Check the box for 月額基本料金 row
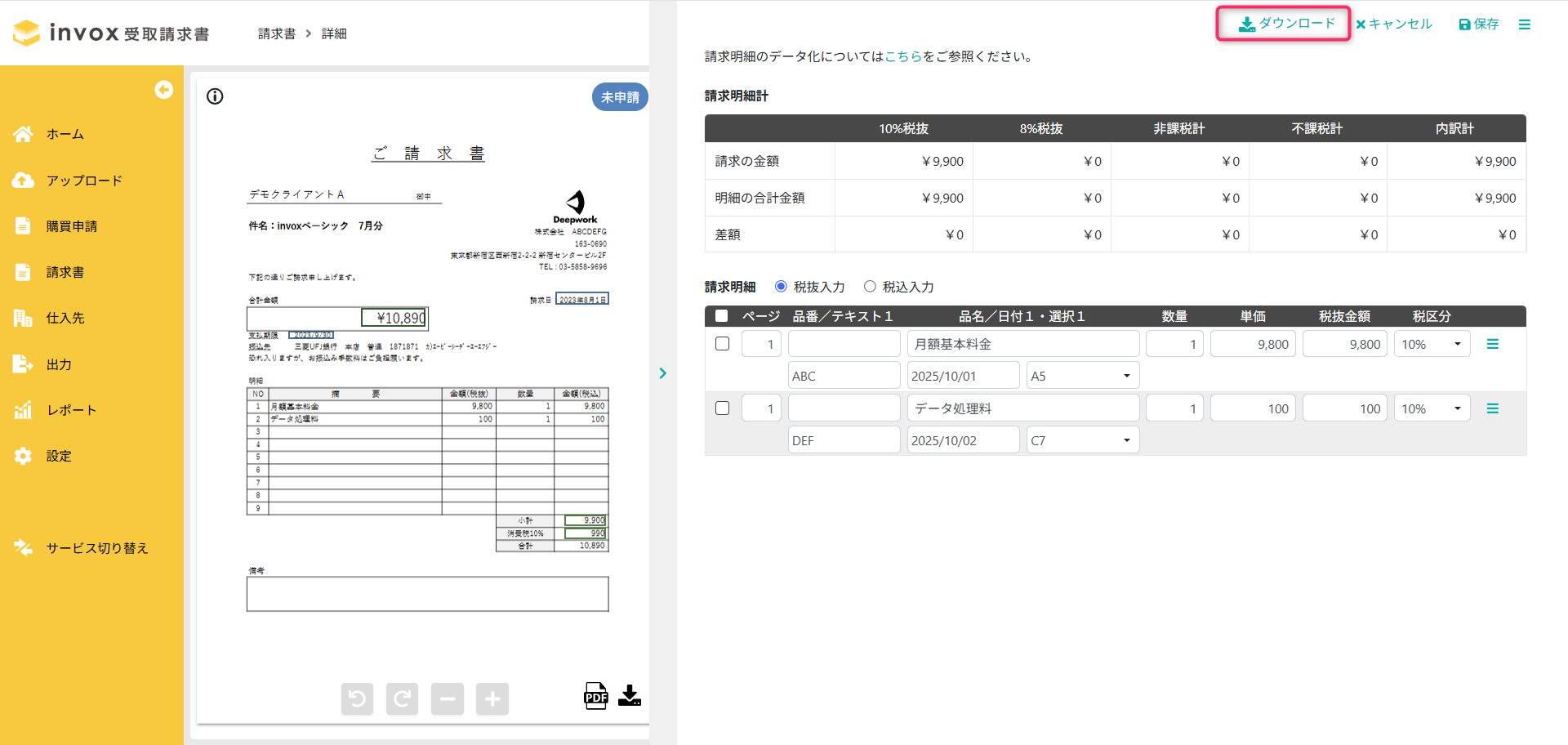The width and height of the screenshot is (1568, 745). pyautogui.click(x=722, y=344)
